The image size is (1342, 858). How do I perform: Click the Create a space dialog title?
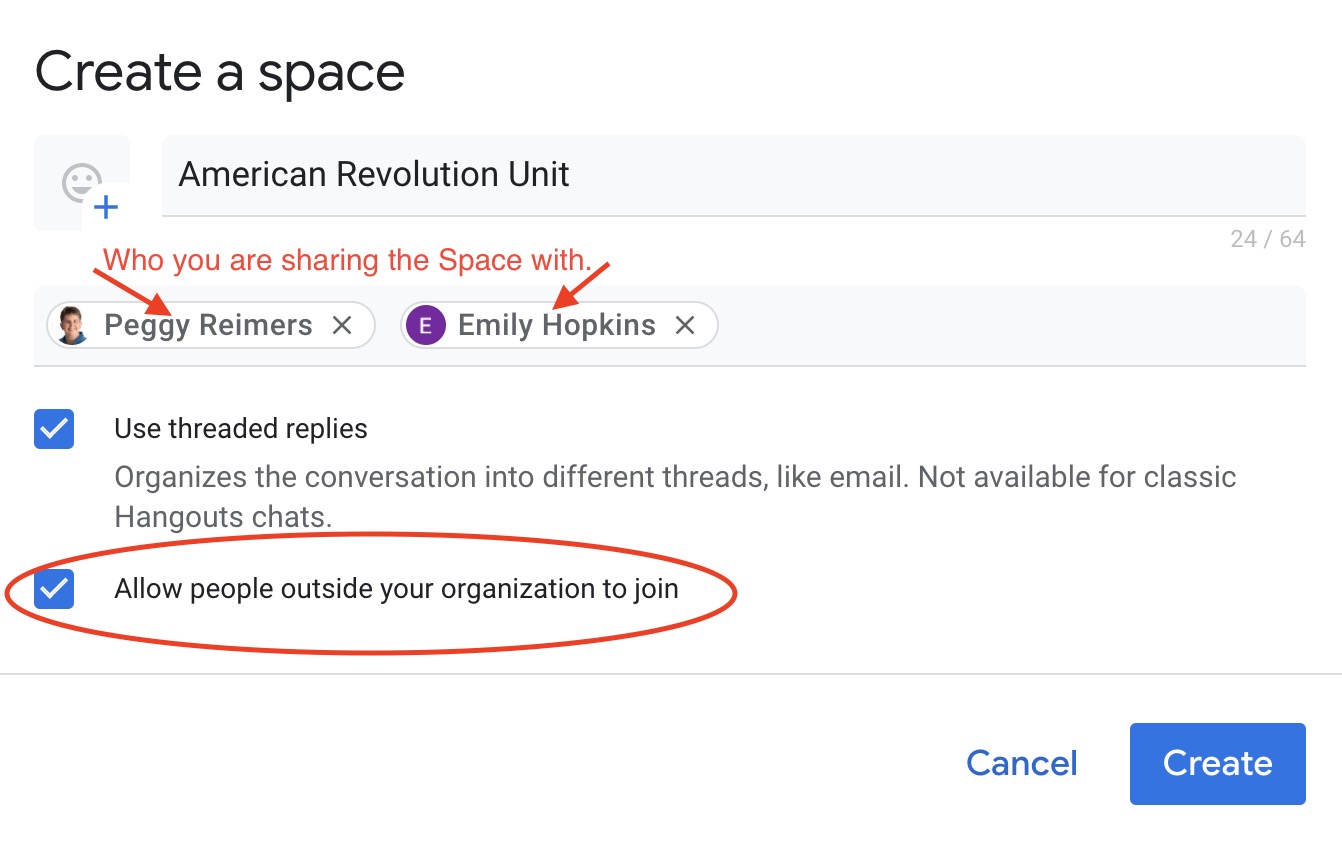coord(220,71)
